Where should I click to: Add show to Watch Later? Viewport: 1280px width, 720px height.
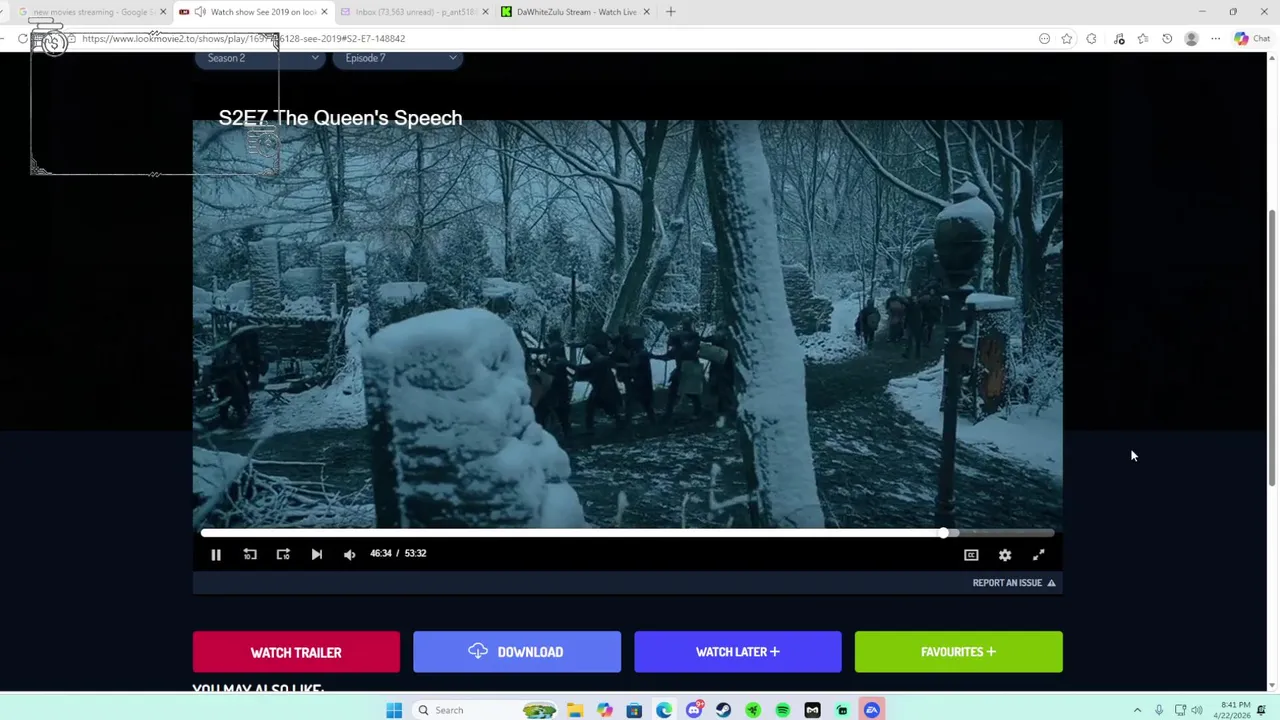tap(738, 652)
